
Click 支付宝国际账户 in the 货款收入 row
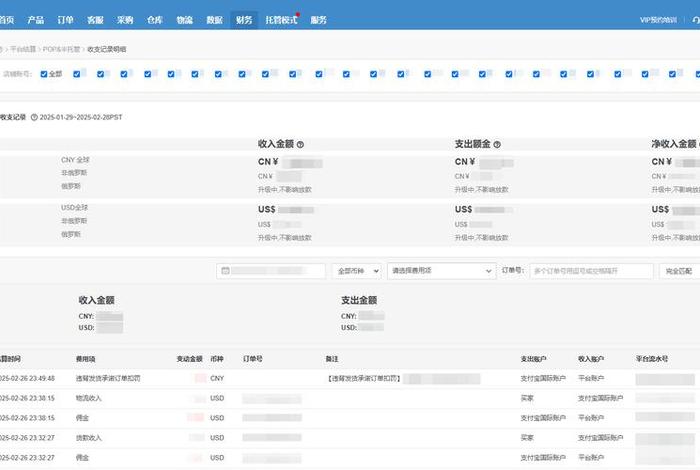(600, 438)
